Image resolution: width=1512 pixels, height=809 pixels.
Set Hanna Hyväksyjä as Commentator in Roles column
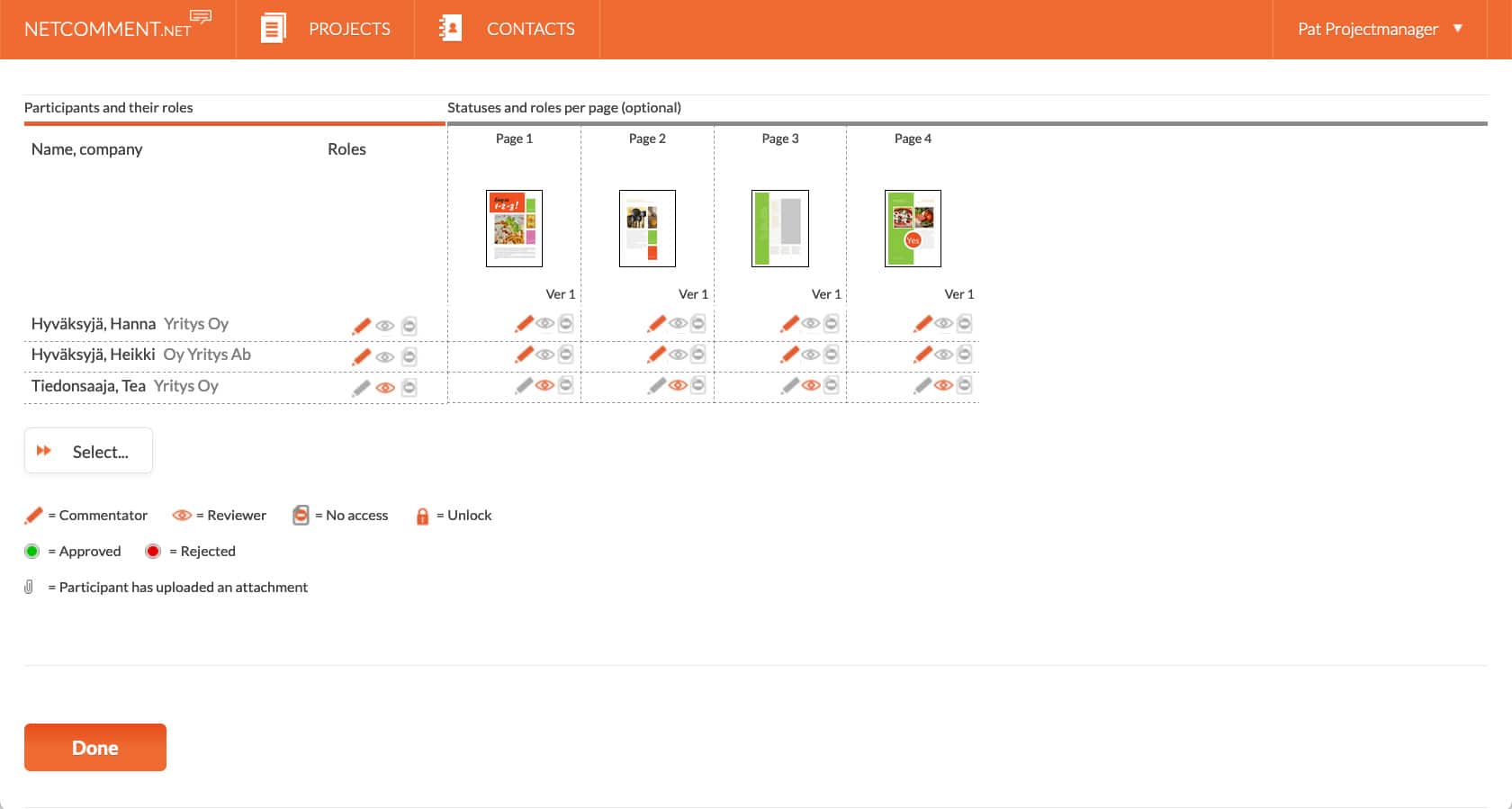pyautogui.click(x=361, y=326)
